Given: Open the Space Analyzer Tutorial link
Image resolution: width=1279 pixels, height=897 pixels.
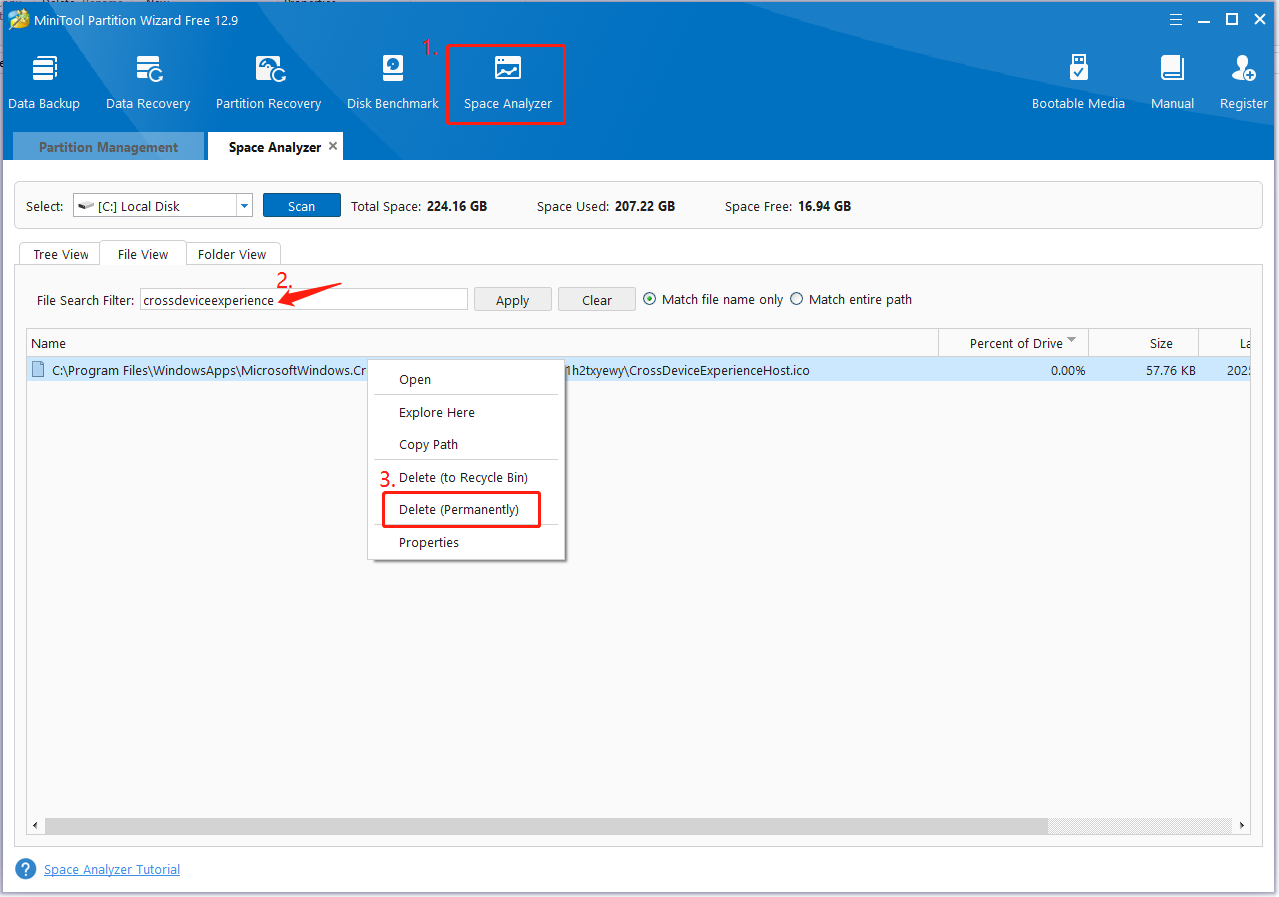Looking at the screenshot, I should (112, 869).
